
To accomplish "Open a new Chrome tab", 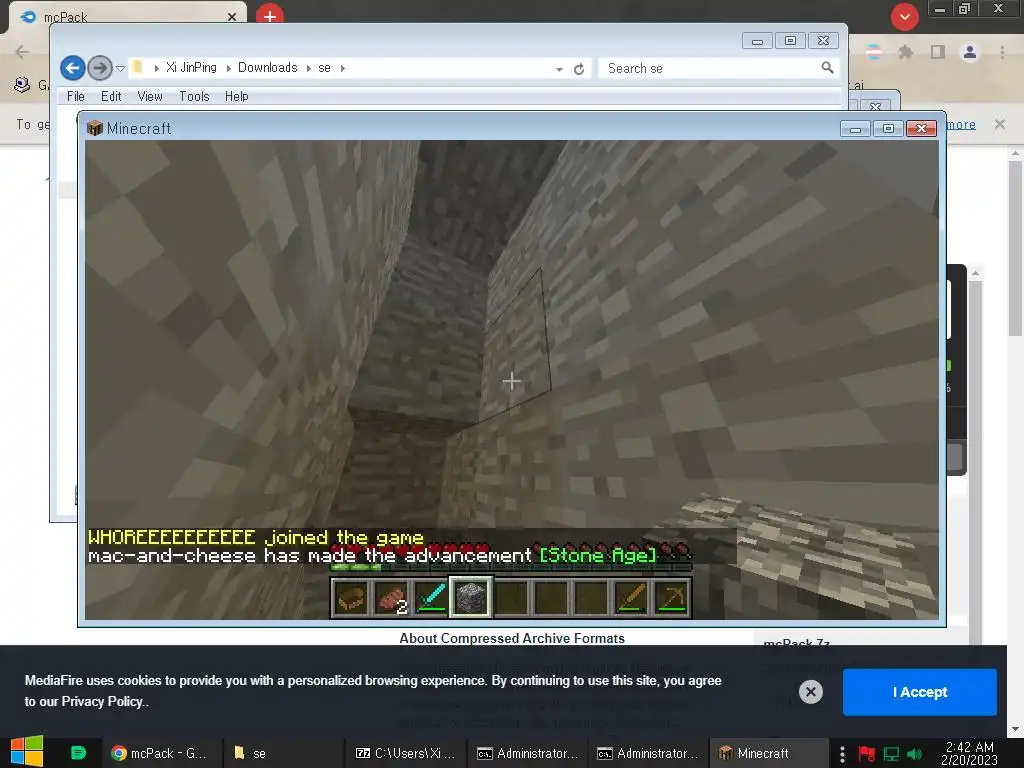I will click(270, 16).
